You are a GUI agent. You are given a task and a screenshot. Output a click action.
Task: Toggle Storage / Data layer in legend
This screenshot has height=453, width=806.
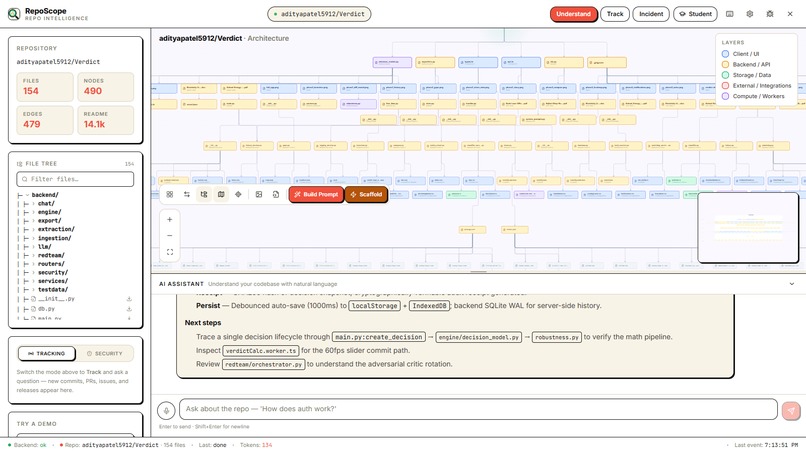coord(746,75)
